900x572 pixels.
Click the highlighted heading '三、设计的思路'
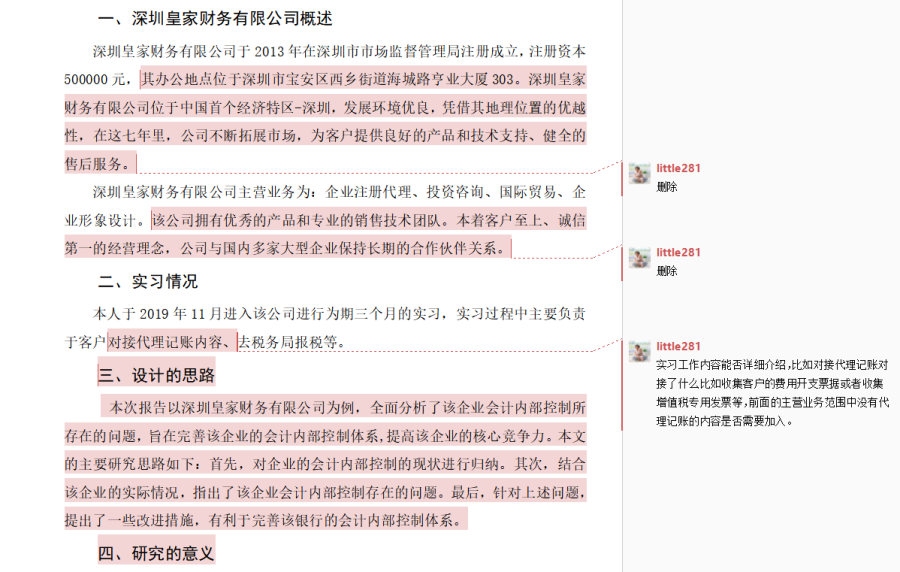pyautogui.click(x=156, y=375)
